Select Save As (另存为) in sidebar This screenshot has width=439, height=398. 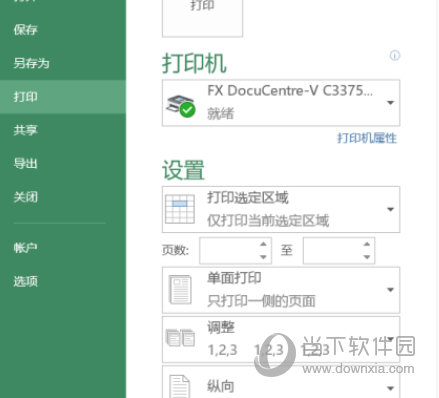point(31,63)
